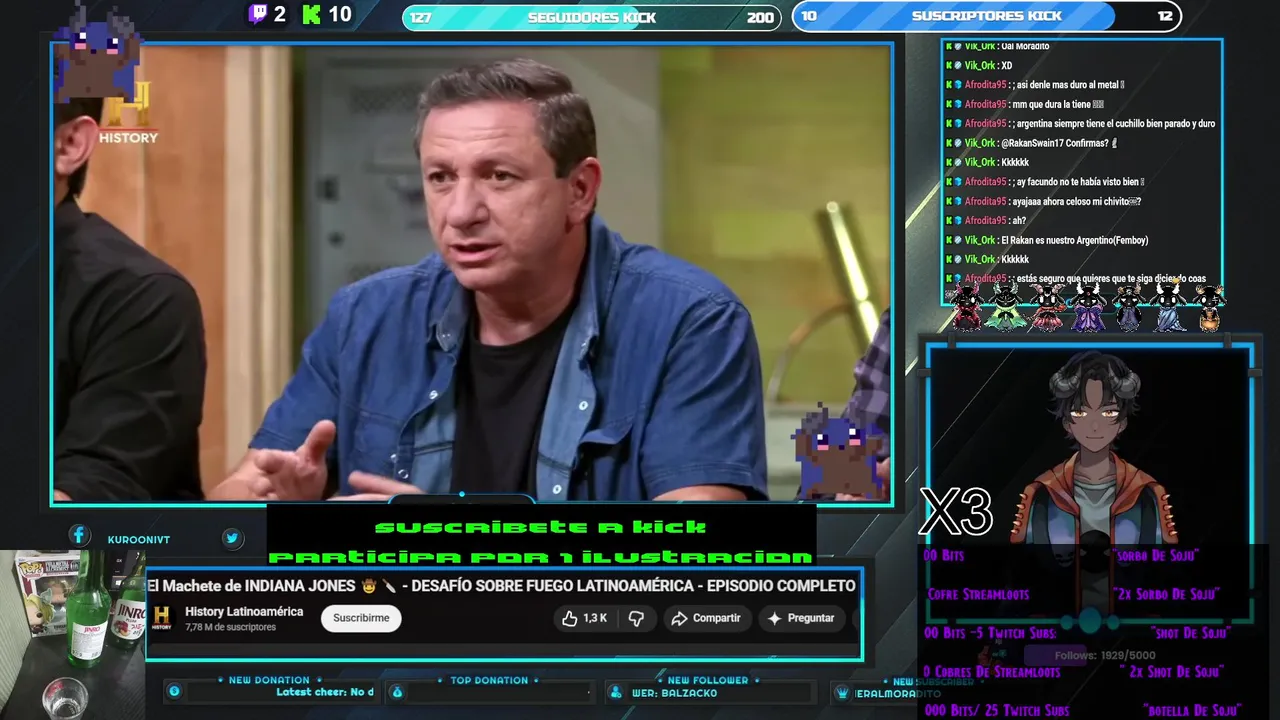1280x720 pixels.
Task: Click the Preguntar sparkle button
Action: pos(800,618)
